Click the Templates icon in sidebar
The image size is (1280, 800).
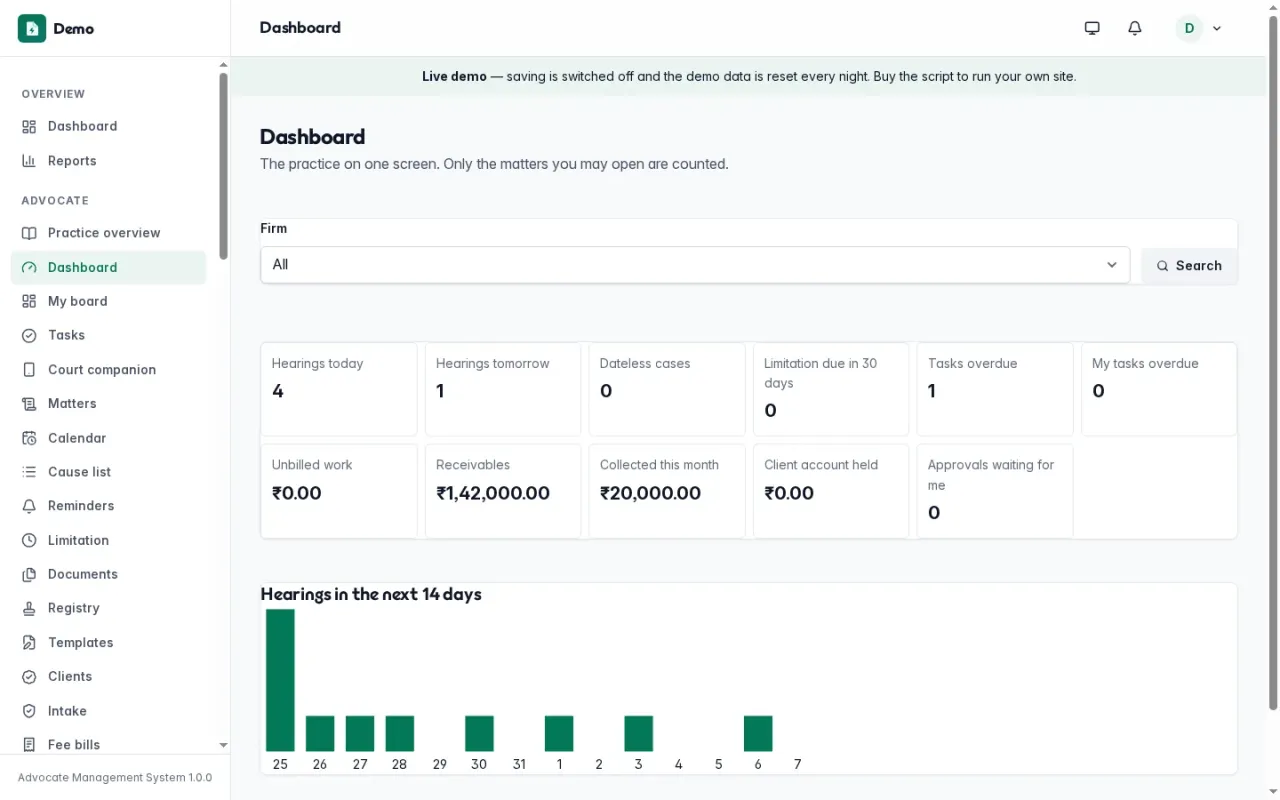29,643
